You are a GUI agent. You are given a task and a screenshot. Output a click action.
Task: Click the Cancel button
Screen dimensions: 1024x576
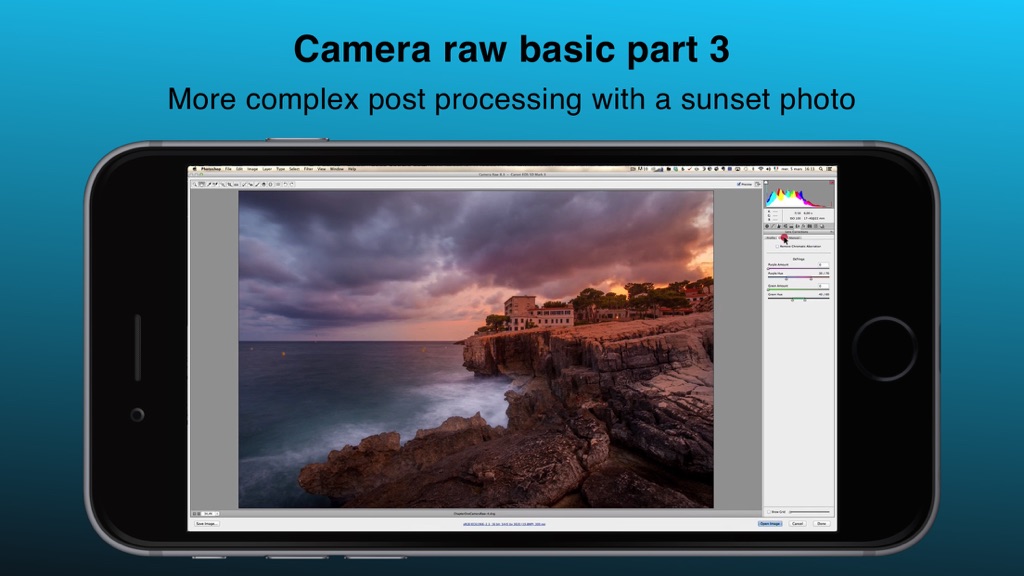[x=797, y=523]
